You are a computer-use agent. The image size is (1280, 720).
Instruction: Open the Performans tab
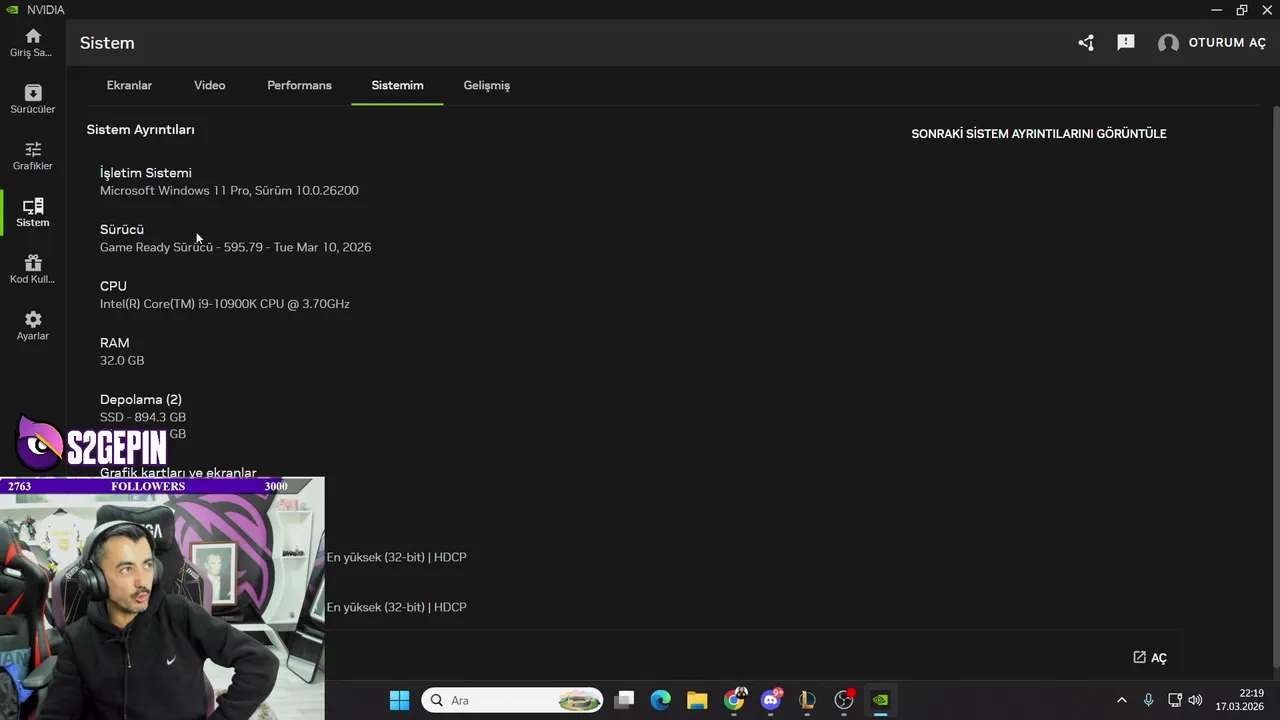299,85
